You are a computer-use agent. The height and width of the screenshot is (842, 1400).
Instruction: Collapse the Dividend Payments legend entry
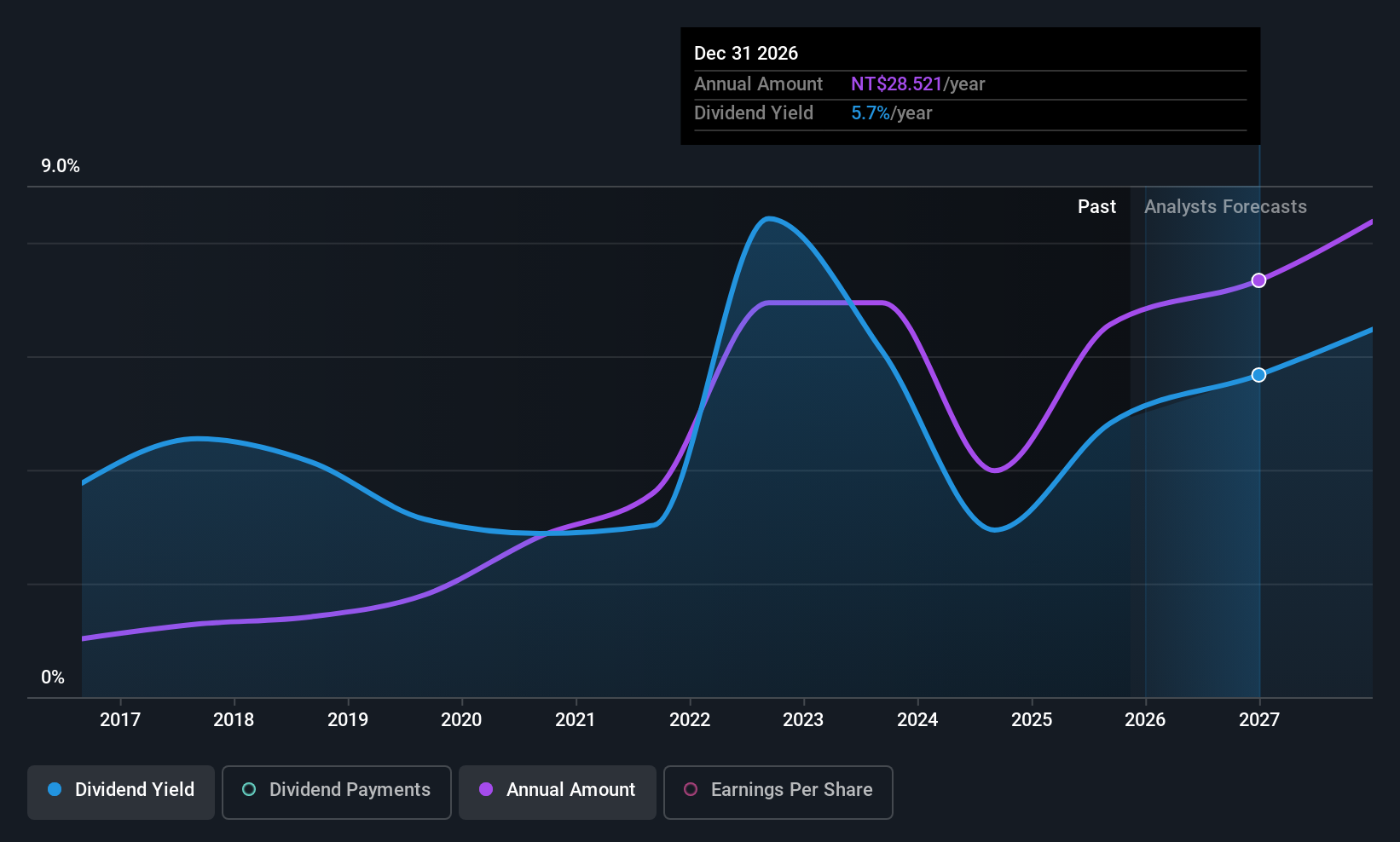click(x=336, y=792)
